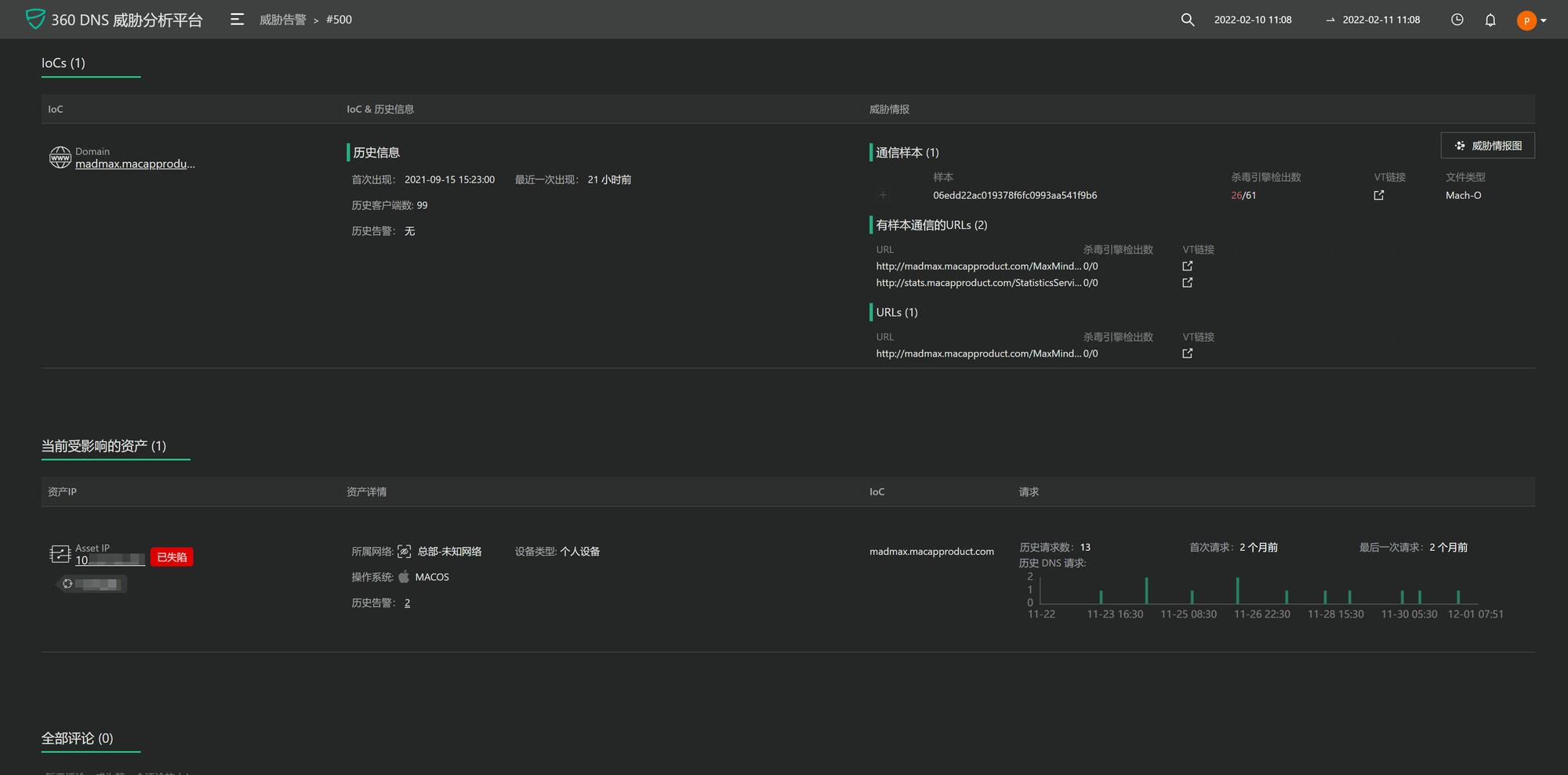Toggle the sidebar menu hamburger icon

[x=237, y=20]
